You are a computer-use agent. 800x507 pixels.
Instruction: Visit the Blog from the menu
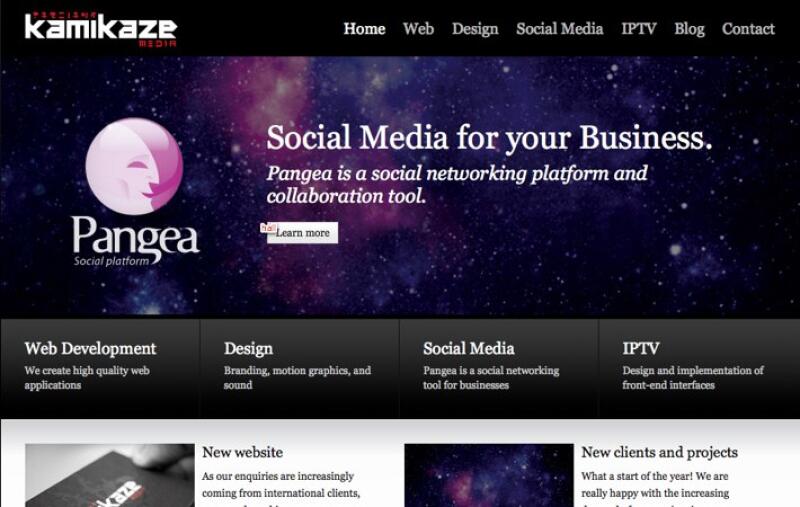tap(689, 29)
